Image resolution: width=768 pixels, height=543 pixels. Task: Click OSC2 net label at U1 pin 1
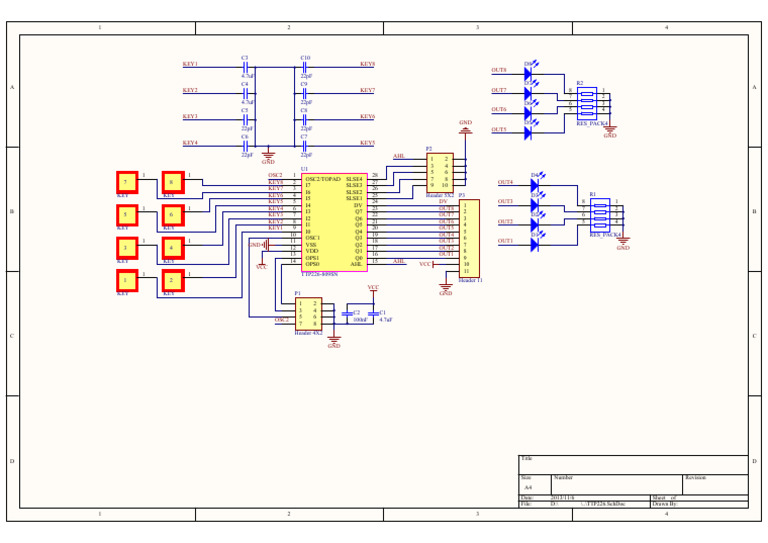coord(275,175)
